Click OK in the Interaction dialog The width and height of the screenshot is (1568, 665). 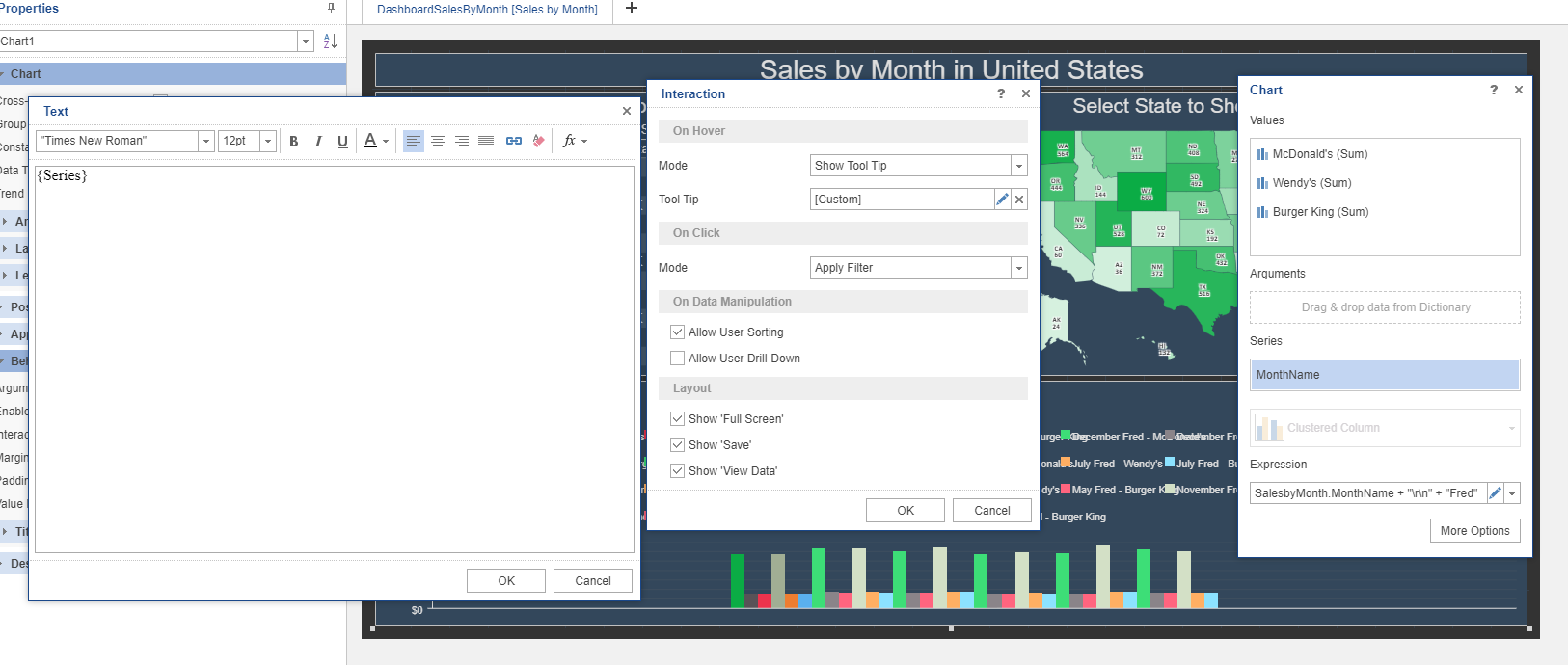(906, 511)
